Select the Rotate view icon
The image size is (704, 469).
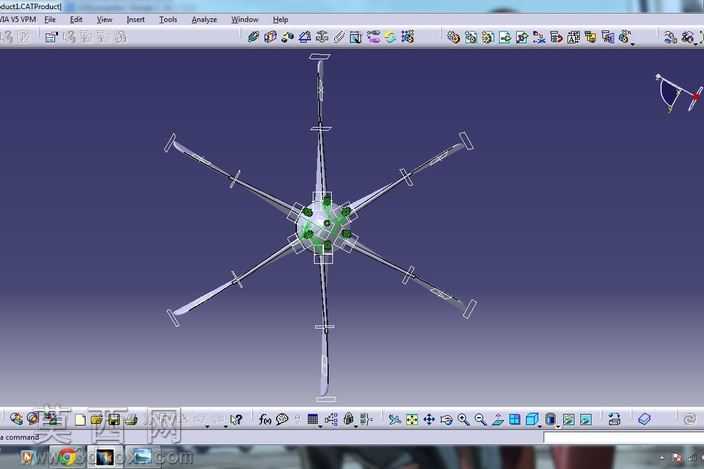(x=446, y=420)
